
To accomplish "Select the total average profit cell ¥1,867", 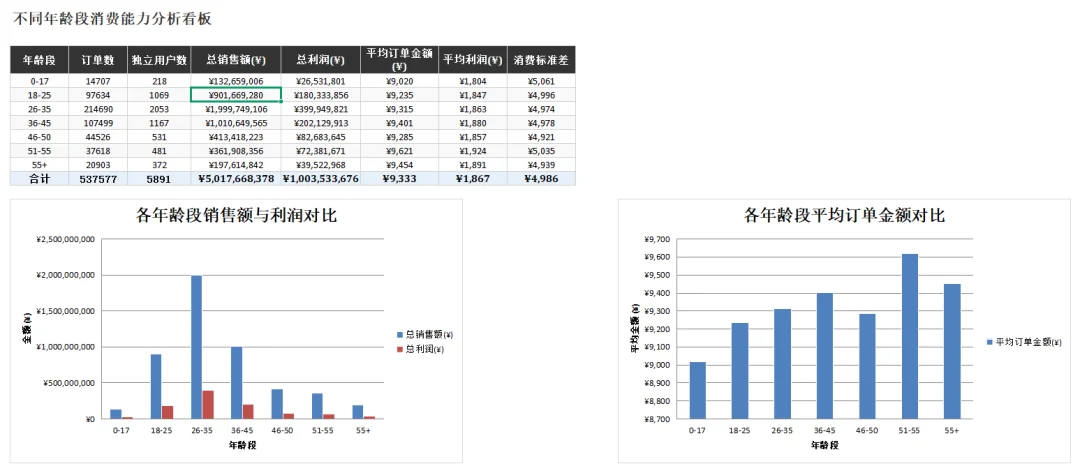I will tap(472, 179).
